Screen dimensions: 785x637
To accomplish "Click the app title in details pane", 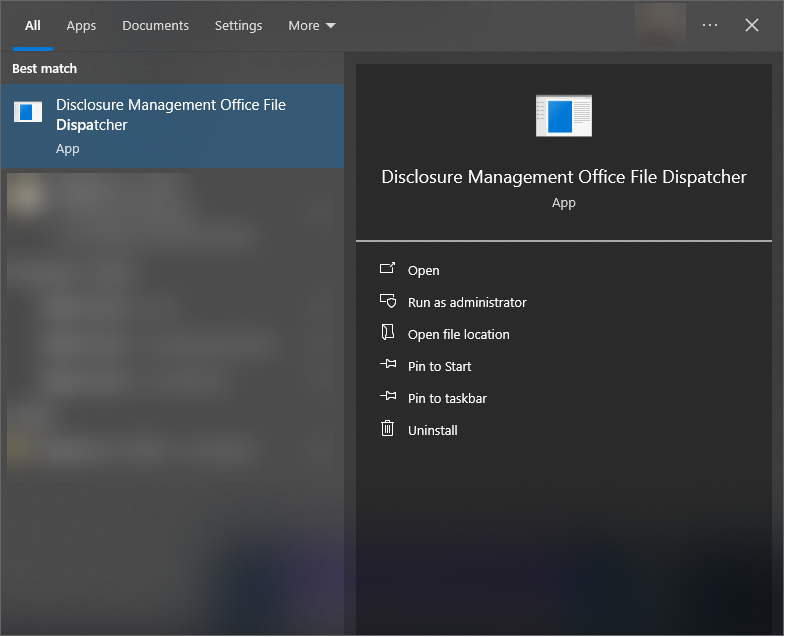I will 564,177.
